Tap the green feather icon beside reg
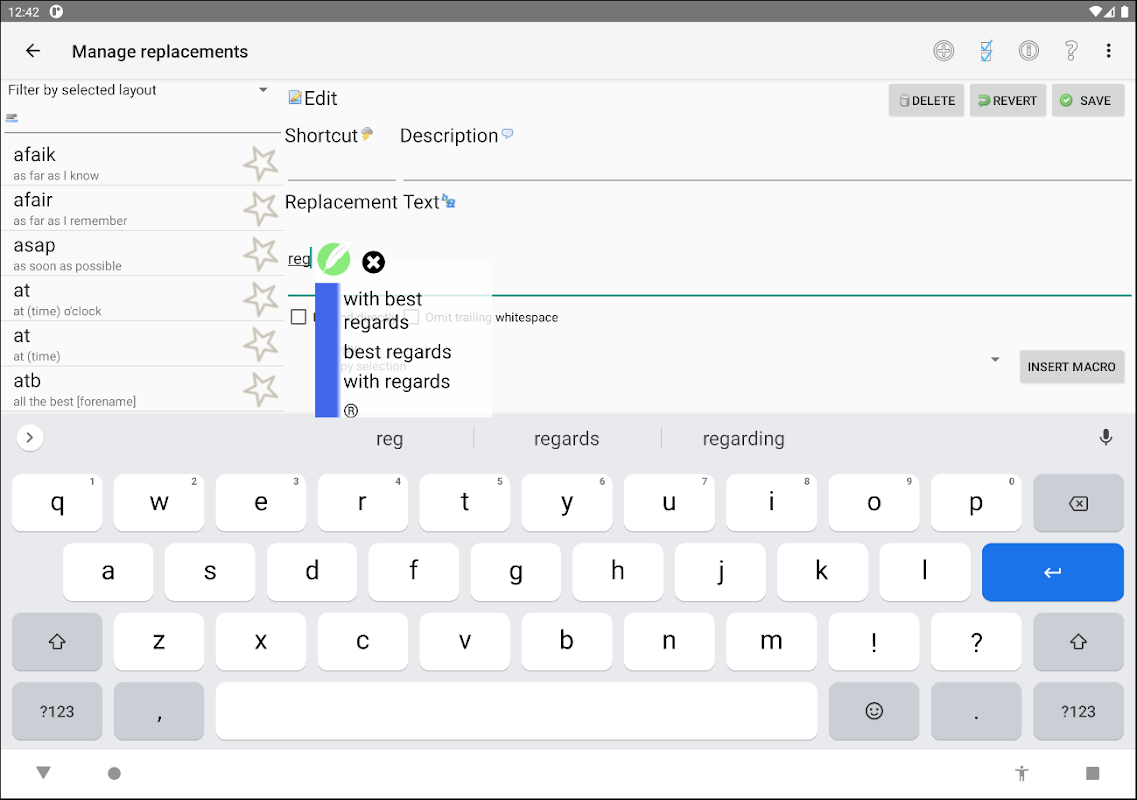This screenshot has width=1137, height=800. click(x=334, y=259)
